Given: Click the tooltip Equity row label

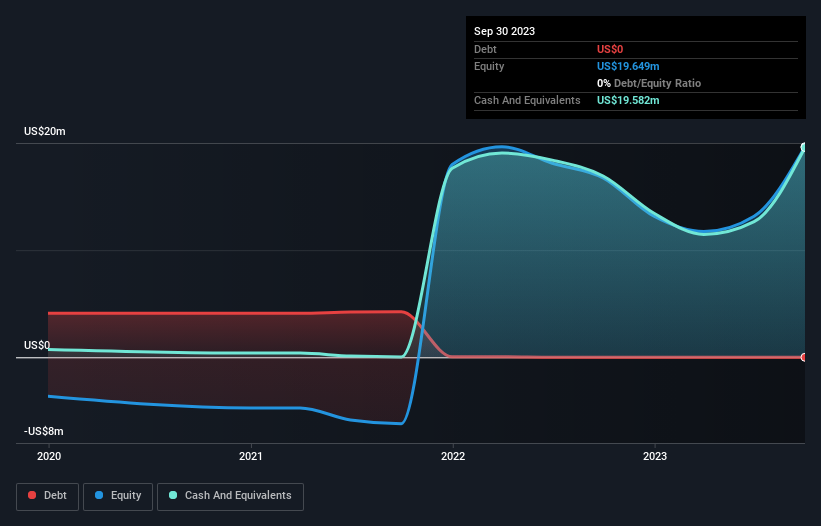Looking at the screenshot, I should pos(489,66).
